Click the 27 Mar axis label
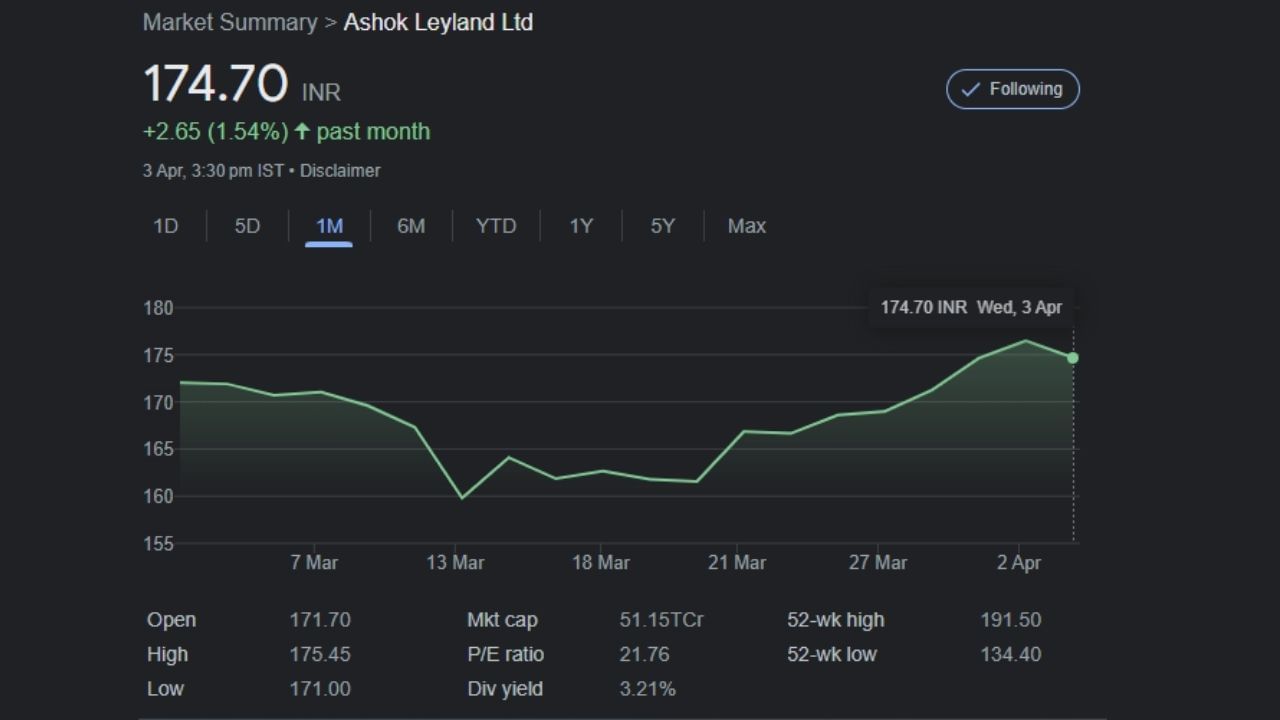 tap(878, 563)
